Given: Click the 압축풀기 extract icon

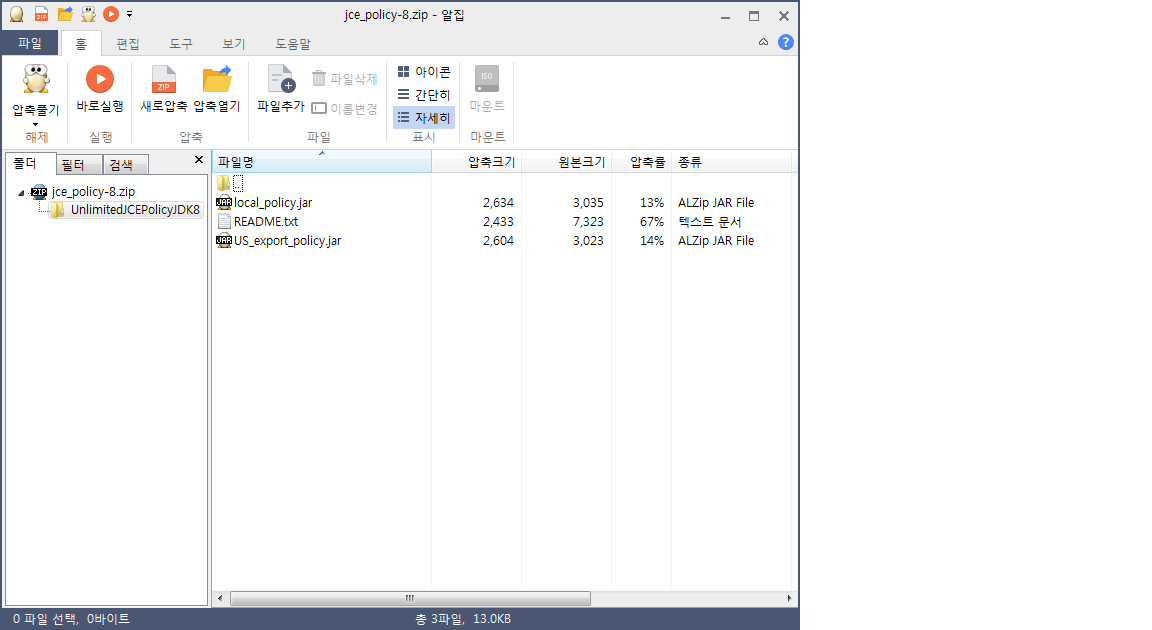Looking at the screenshot, I should coord(36,79).
